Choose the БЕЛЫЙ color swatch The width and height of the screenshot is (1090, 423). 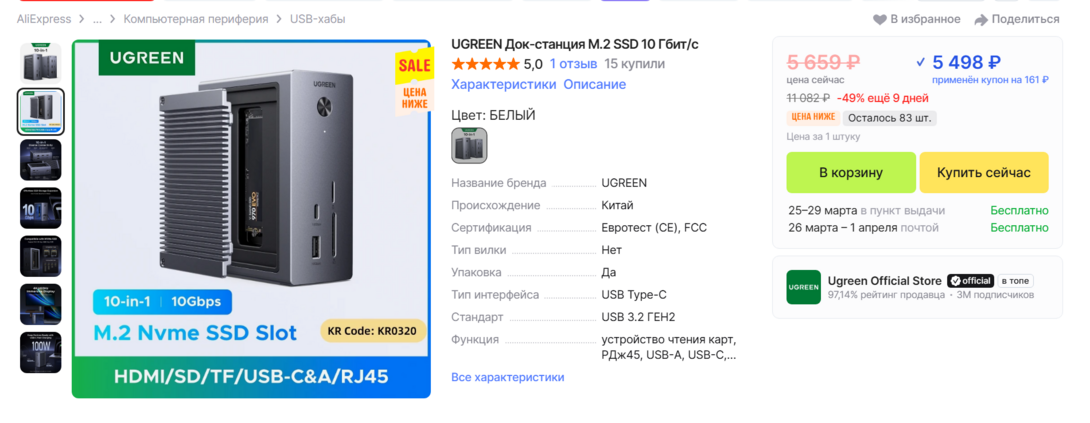pyautogui.click(x=469, y=145)
